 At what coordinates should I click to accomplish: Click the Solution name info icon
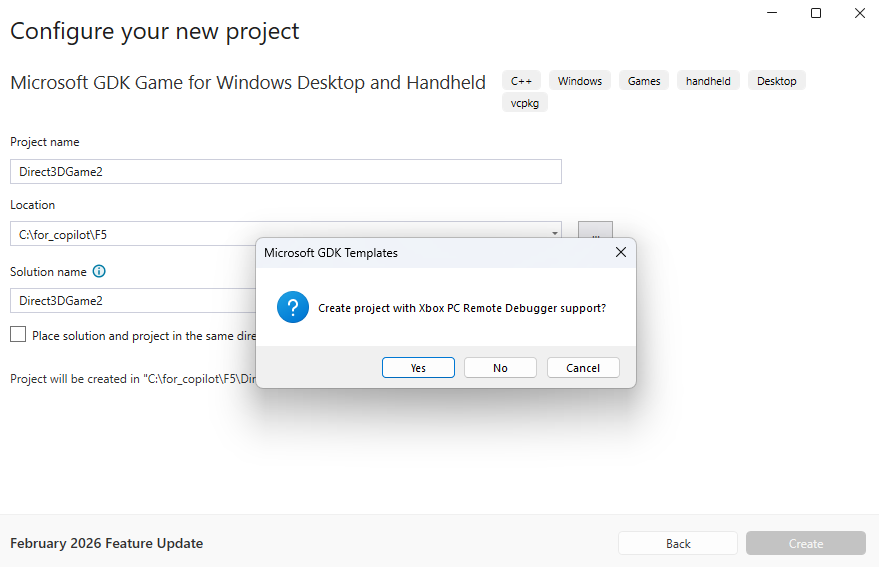pyautogui.click(x=99, y=271)
